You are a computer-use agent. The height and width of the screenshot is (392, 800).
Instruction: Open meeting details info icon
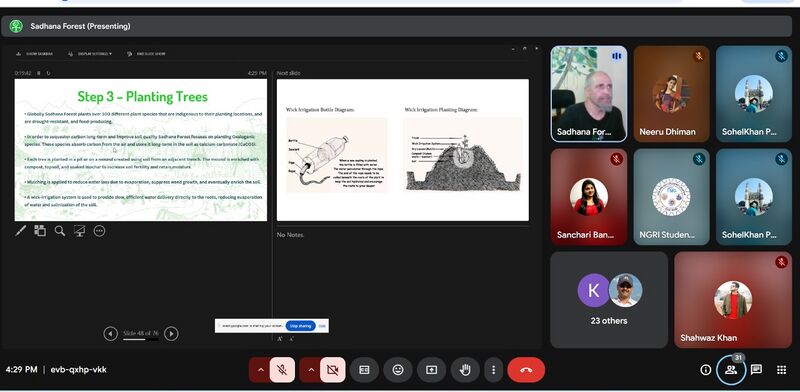(x=705, y=370)
